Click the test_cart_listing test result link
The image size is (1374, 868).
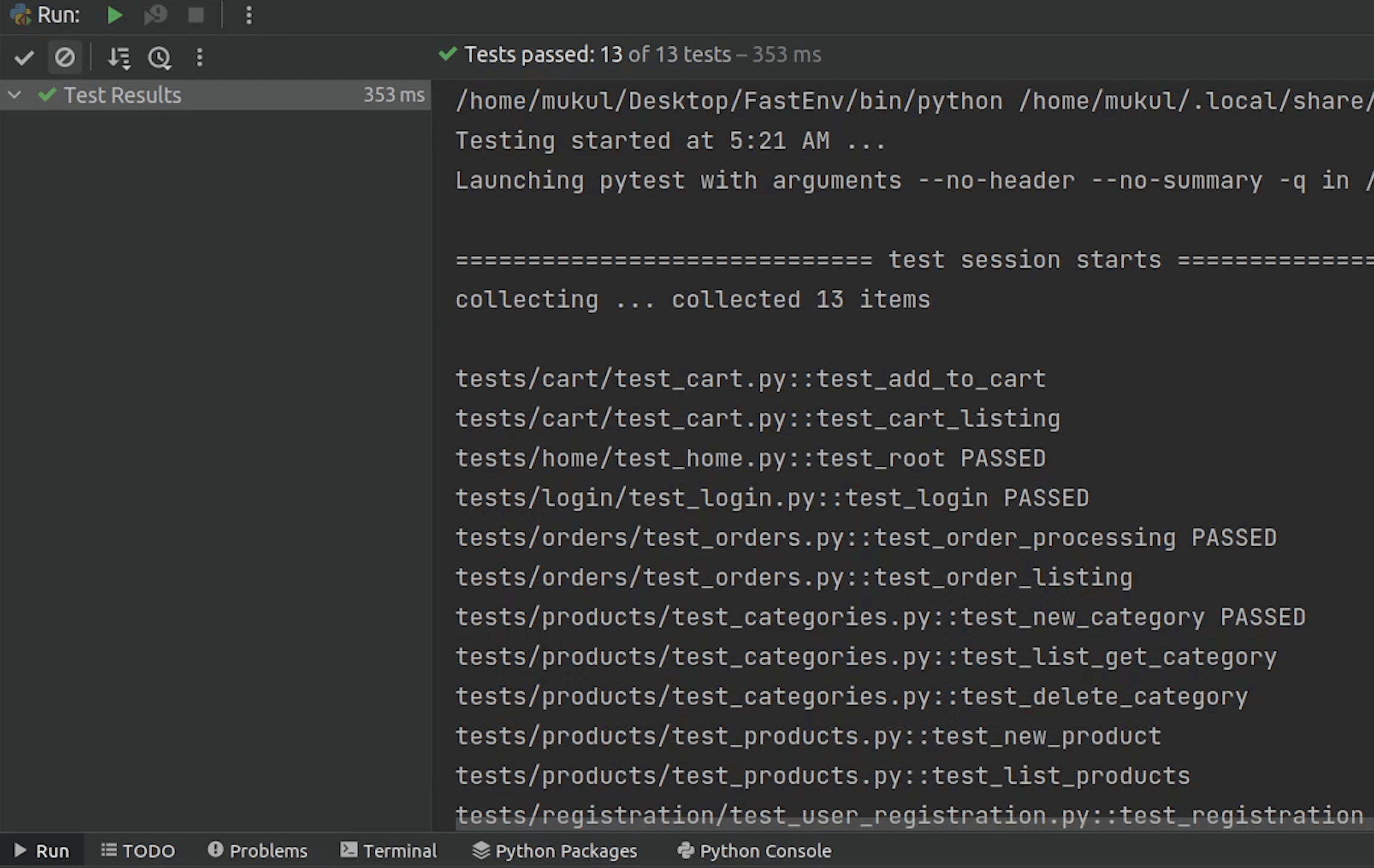757,418
